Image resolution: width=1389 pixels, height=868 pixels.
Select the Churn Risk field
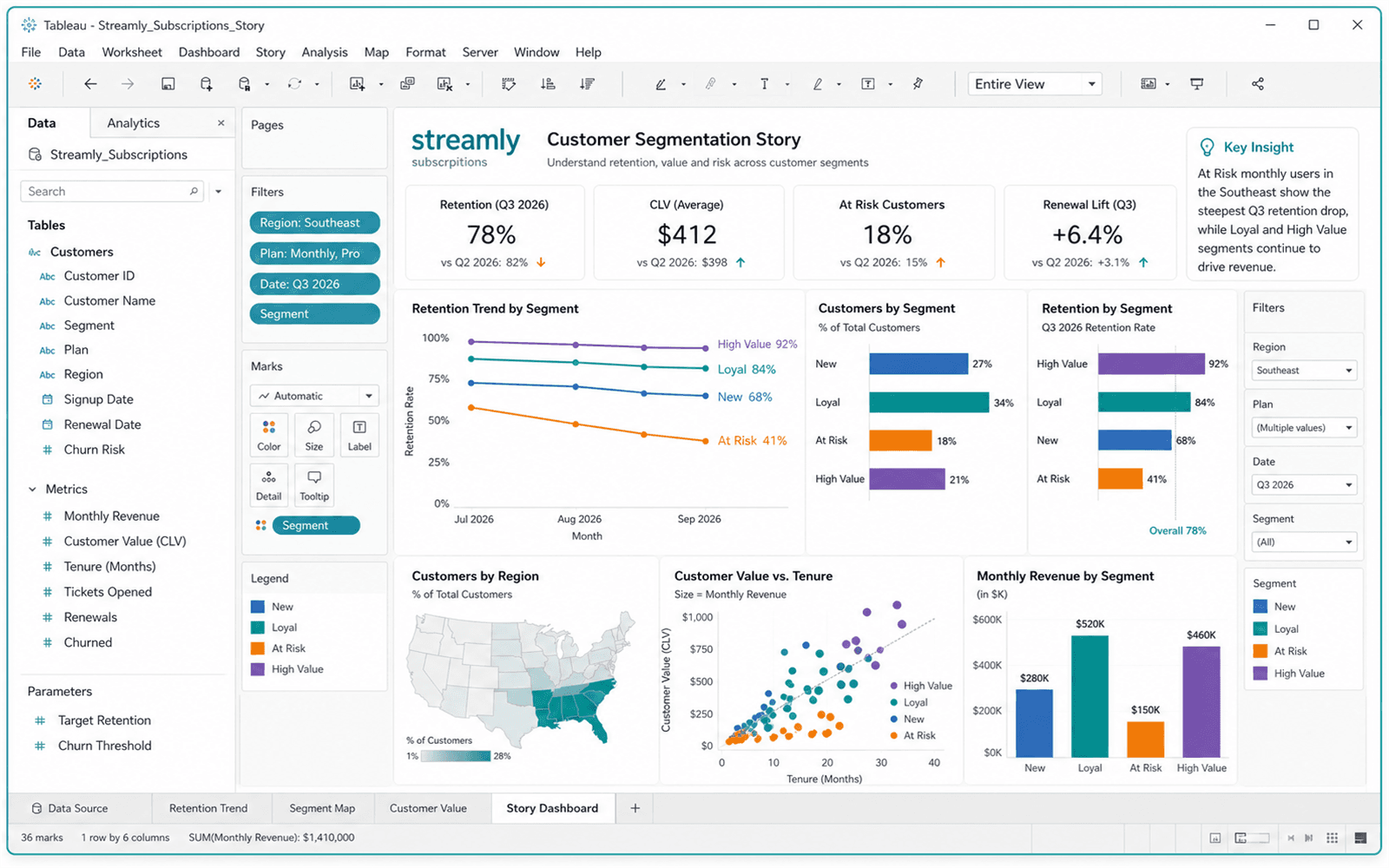[94, 450]
